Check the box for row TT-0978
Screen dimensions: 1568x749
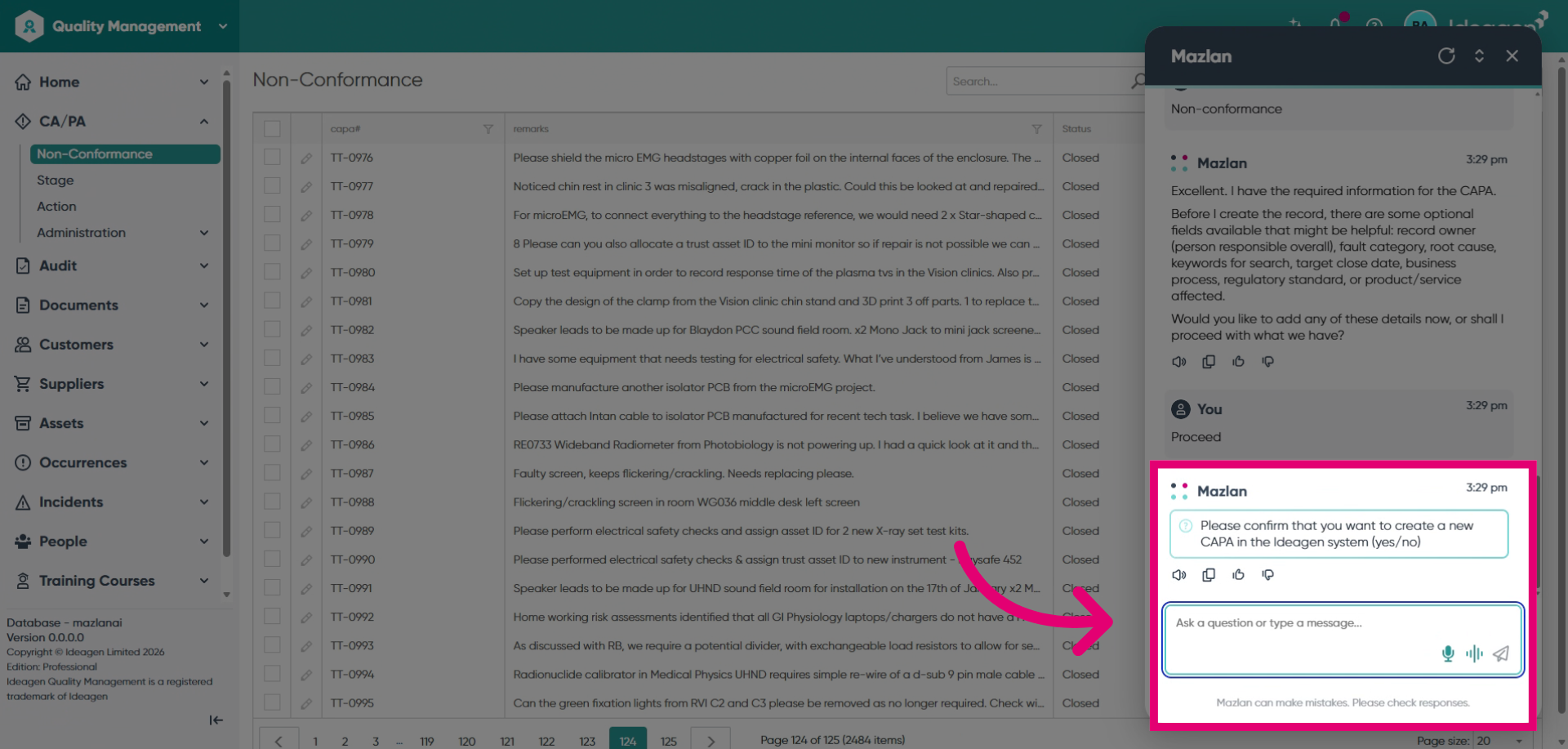[x=272, y=215]
